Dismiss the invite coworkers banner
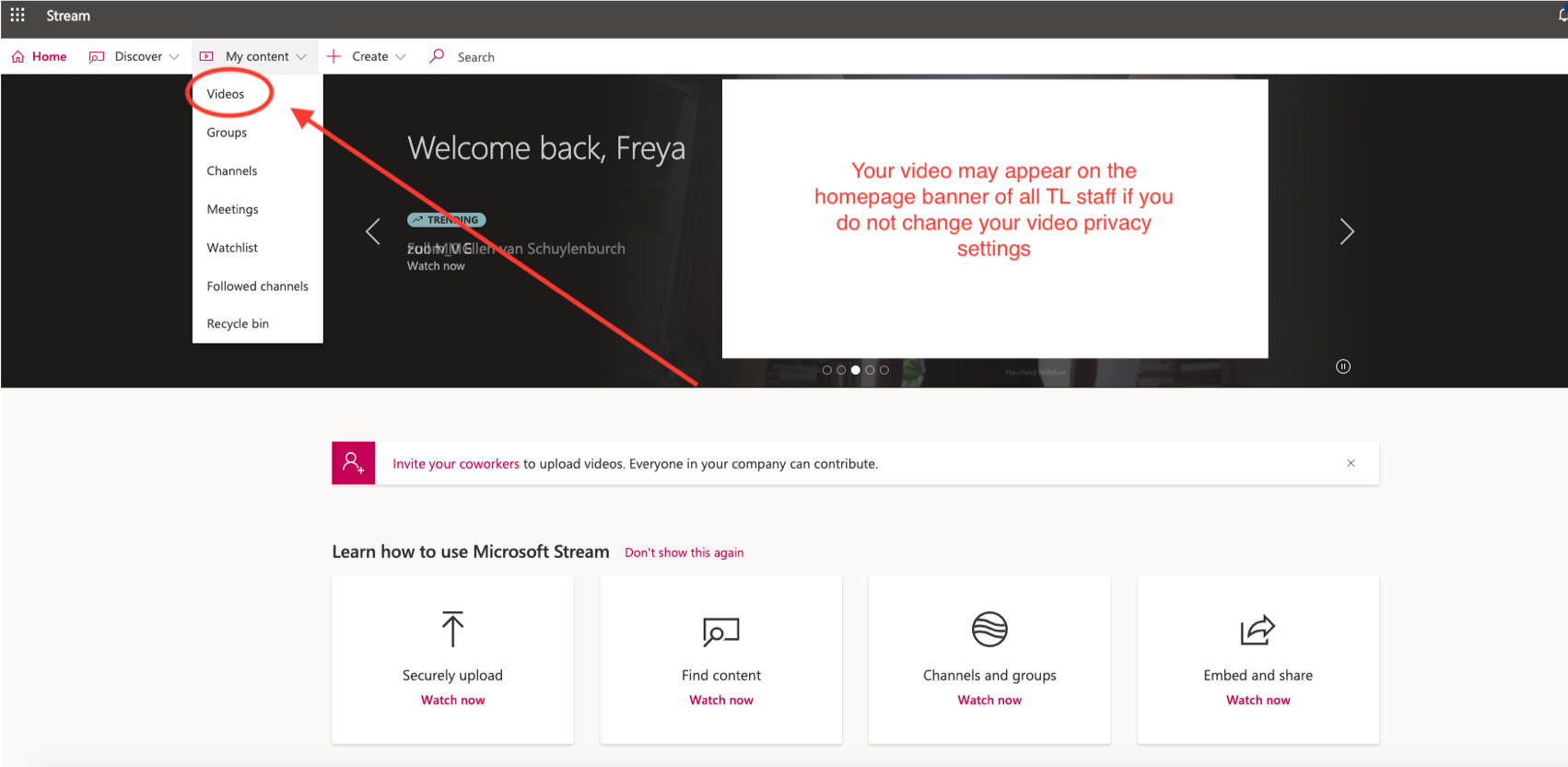The width and height of the screenshot is (1568, 767). [1351, 463]
